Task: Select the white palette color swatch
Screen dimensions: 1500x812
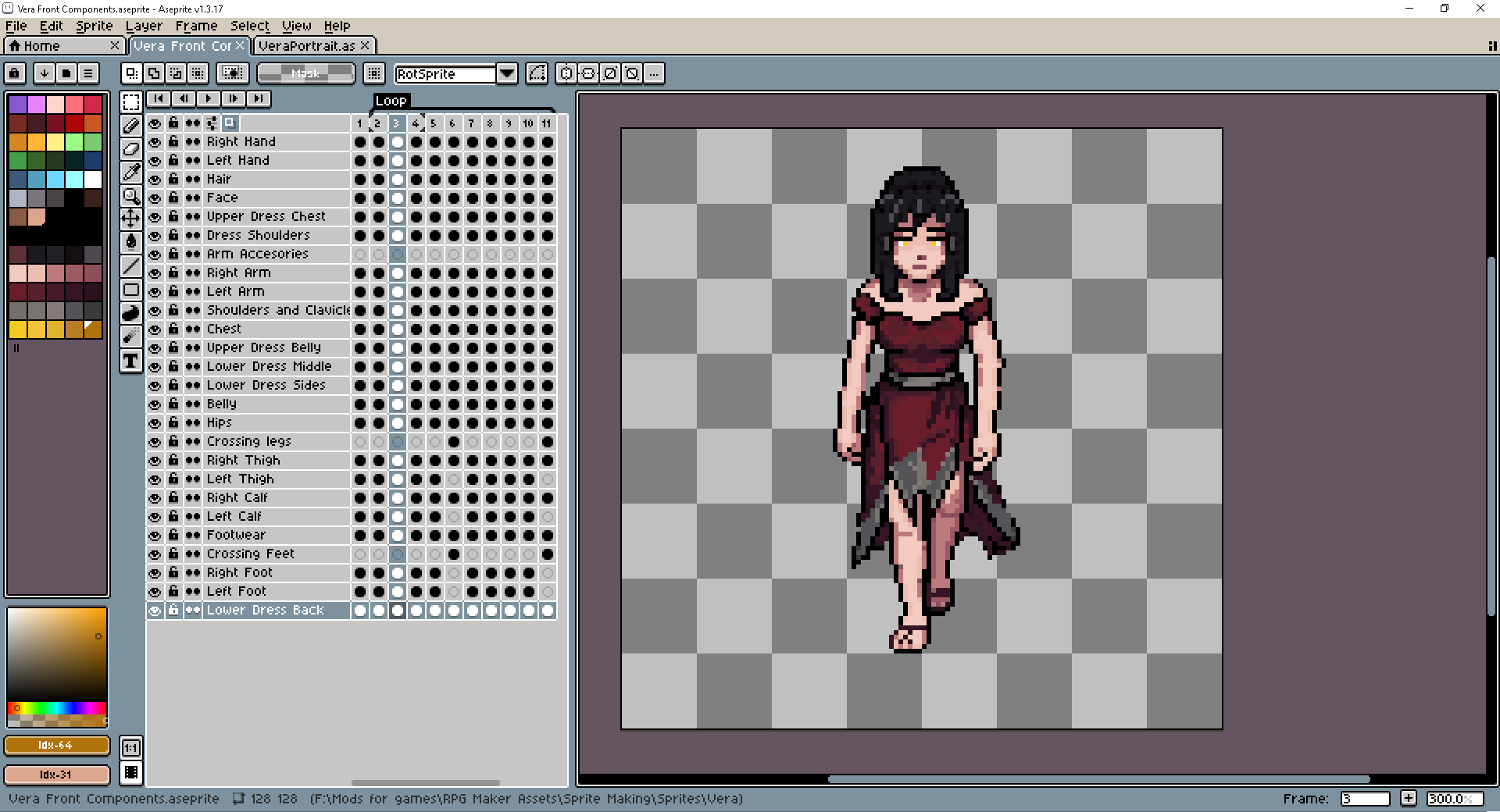Action: [93, 180]
